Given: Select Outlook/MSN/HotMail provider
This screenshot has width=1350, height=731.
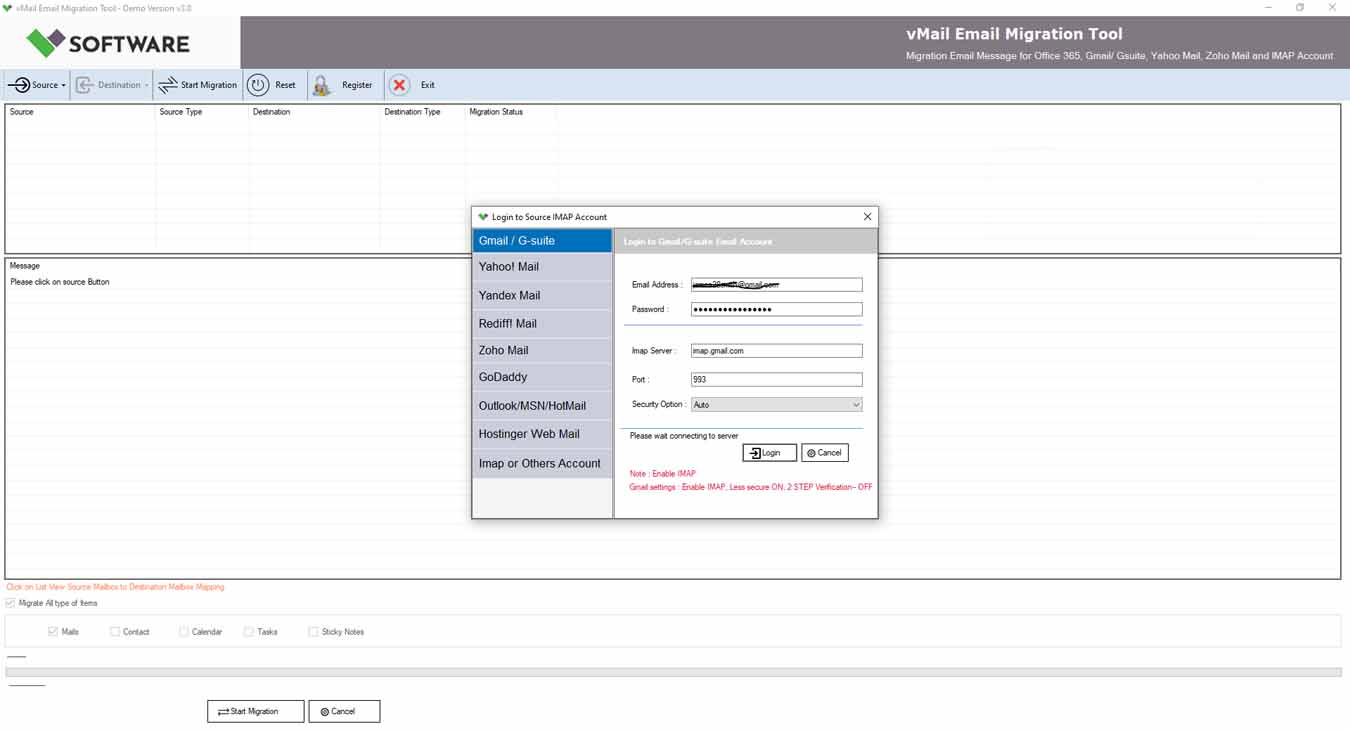Looking at the screenshot, I should point(542,405).
